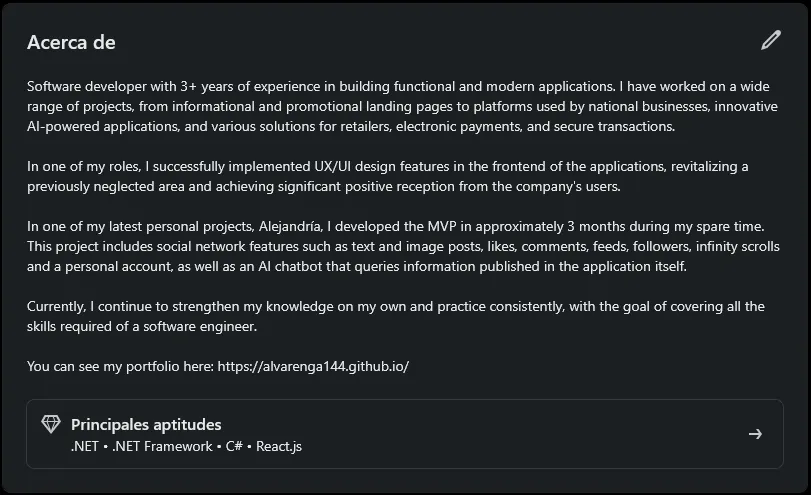
Task: Select the Principales aptitudes heading
Action: (146, 425)
